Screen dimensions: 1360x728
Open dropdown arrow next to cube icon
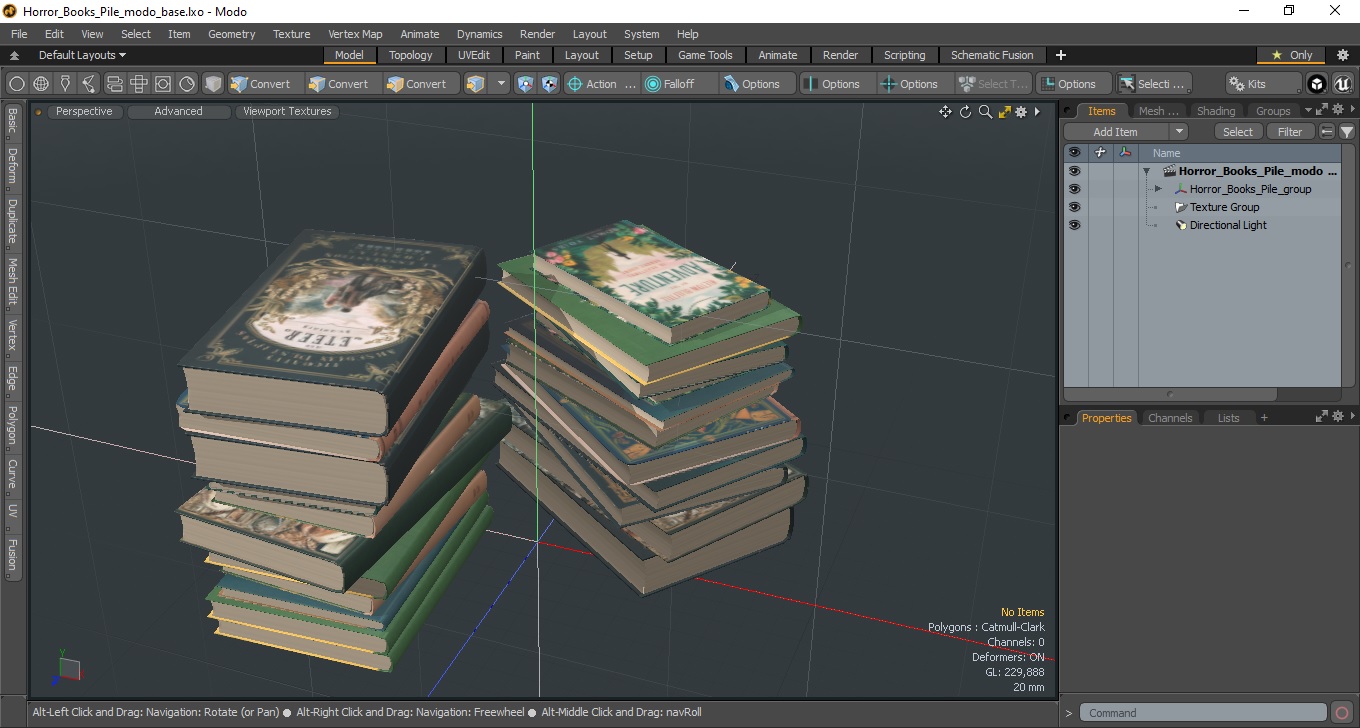point(501,84)
